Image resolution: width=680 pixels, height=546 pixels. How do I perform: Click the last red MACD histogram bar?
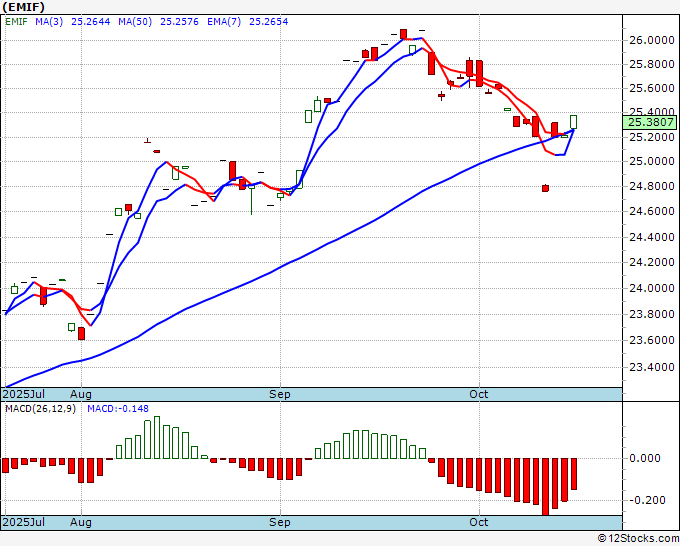point(574,474)
